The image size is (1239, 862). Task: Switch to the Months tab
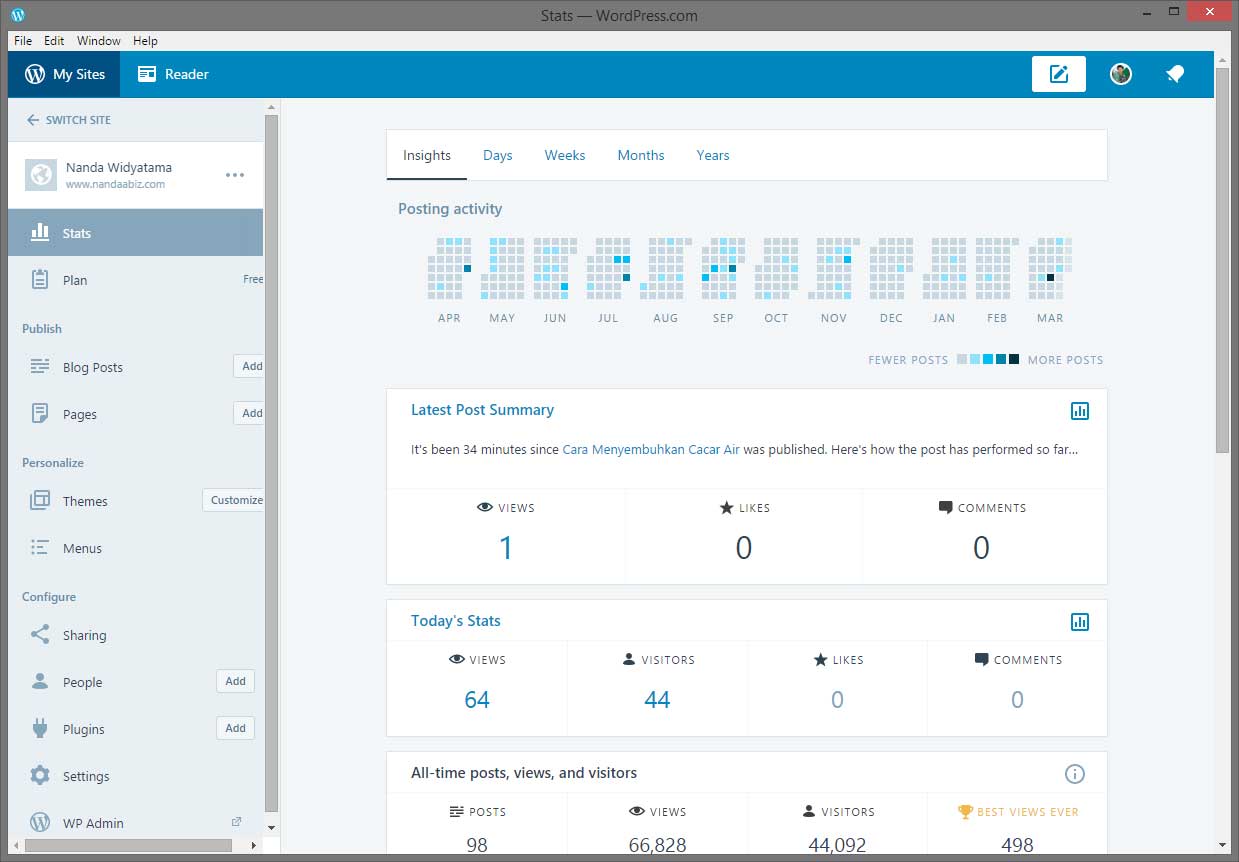click(641, 155)
